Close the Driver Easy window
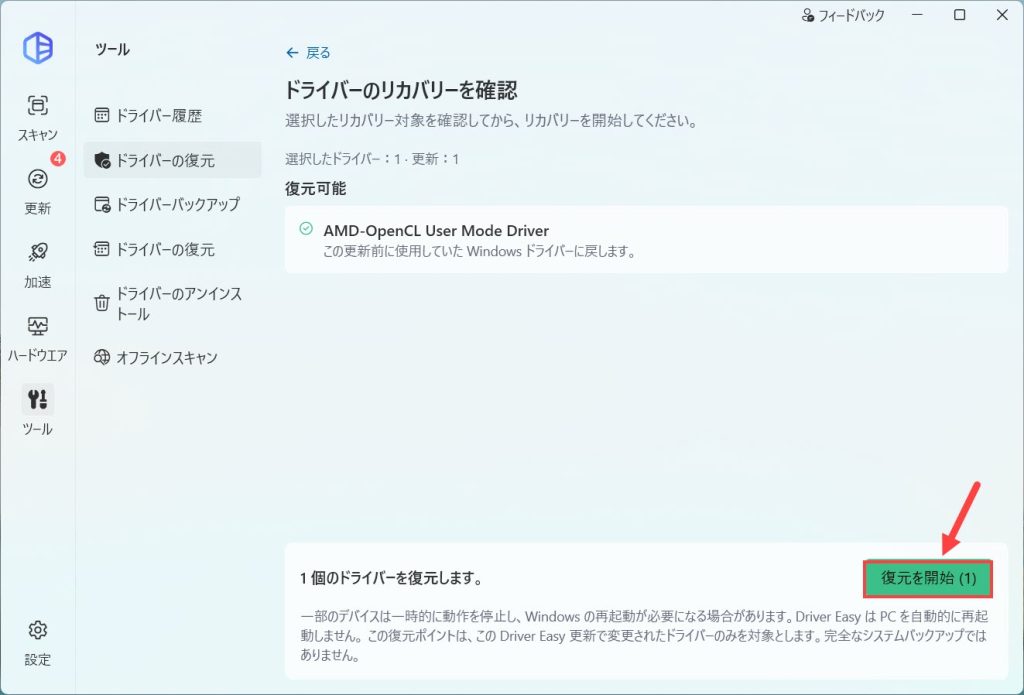The width and height of the screenshot is (1024, 695). point(1002,15)
